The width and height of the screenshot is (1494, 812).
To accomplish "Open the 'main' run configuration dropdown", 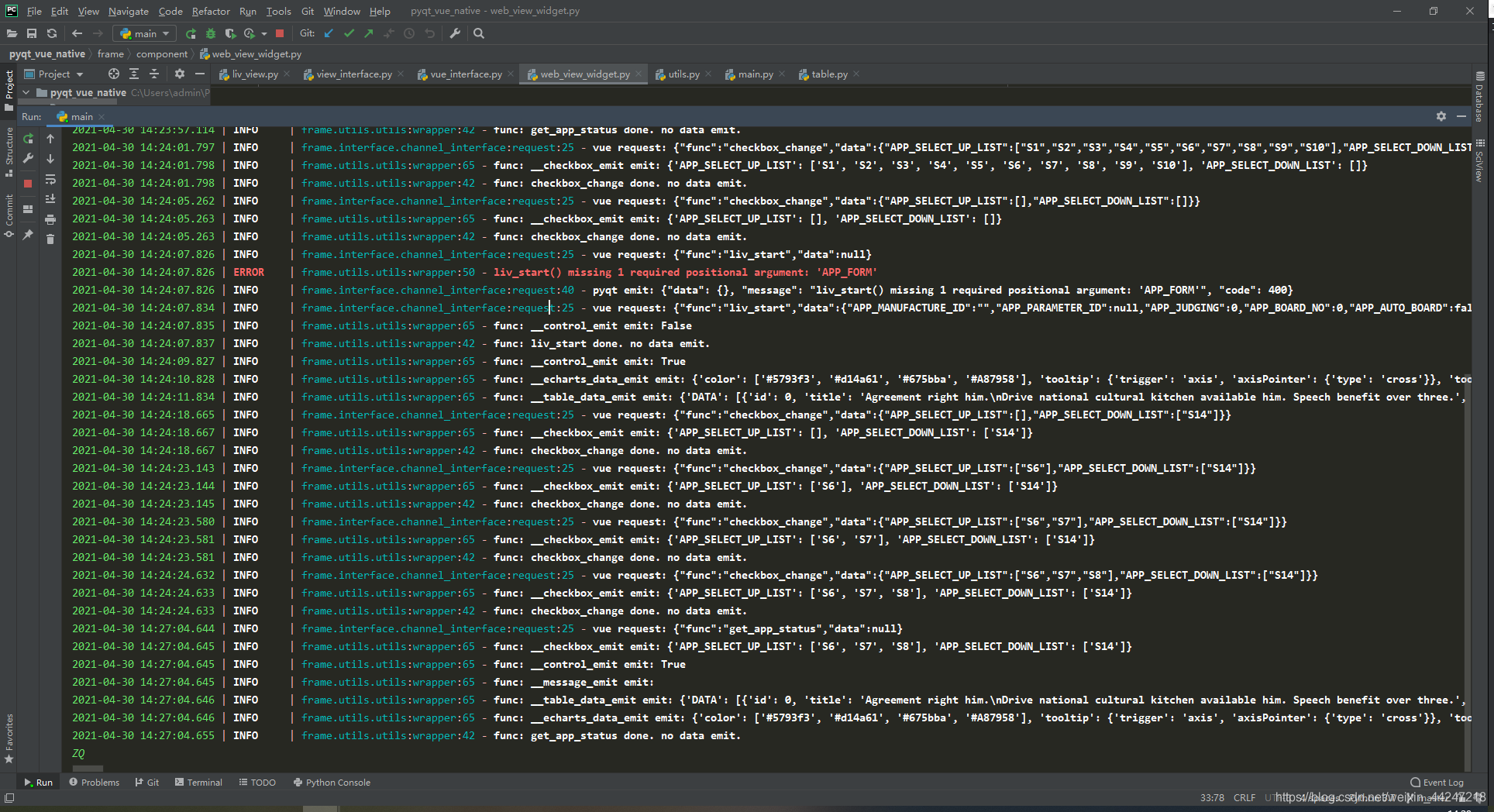I will (x=145, y=33).
